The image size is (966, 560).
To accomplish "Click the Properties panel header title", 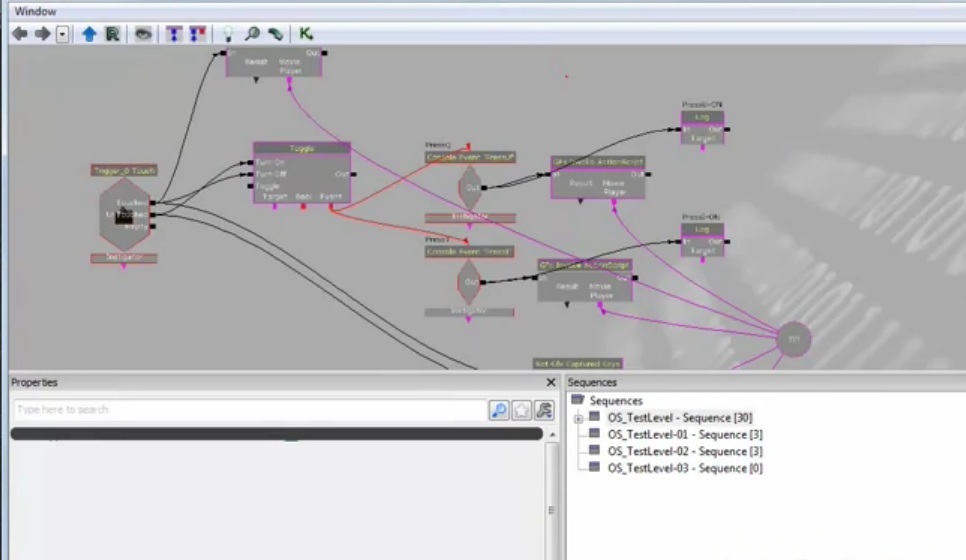I will click(34, 383).
